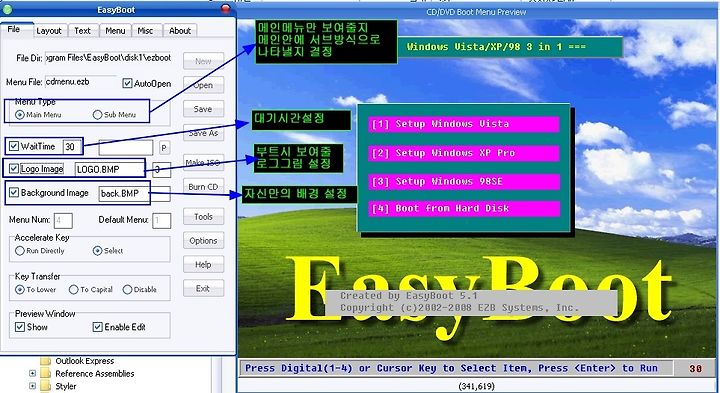Click the small P button beside WaitTime
This screenshot has height=393, width=720.
(x=164, y=148)
